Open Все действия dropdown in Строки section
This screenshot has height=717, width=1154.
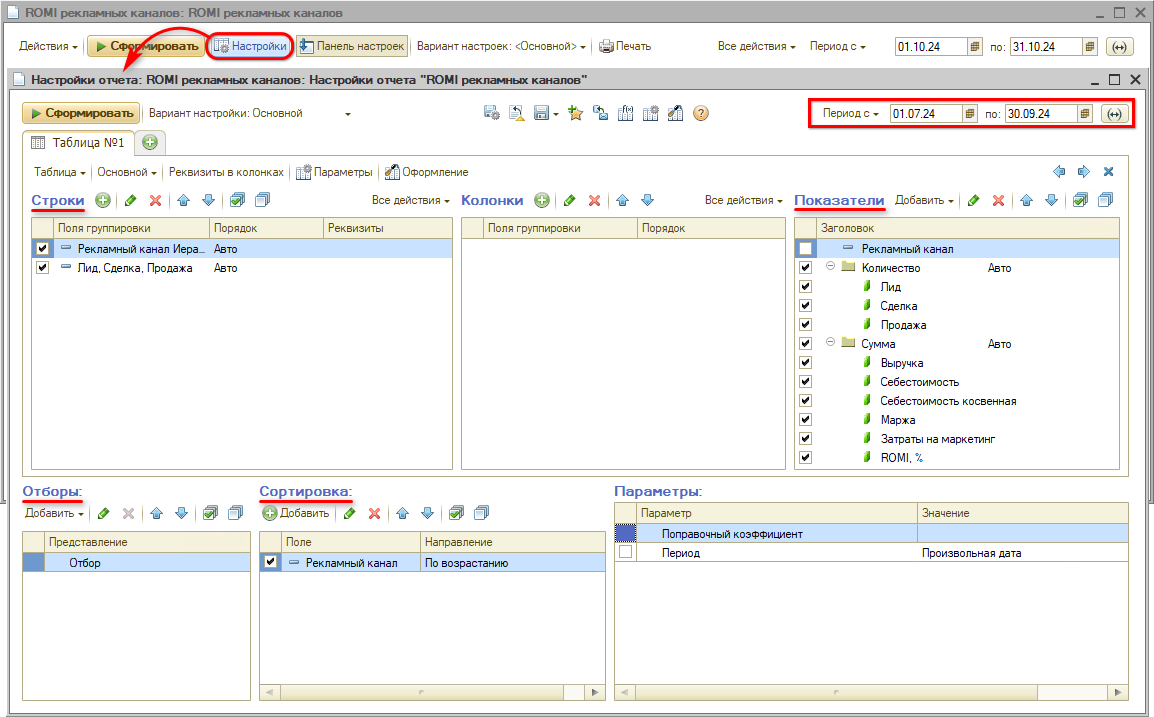tap(411, 200)
